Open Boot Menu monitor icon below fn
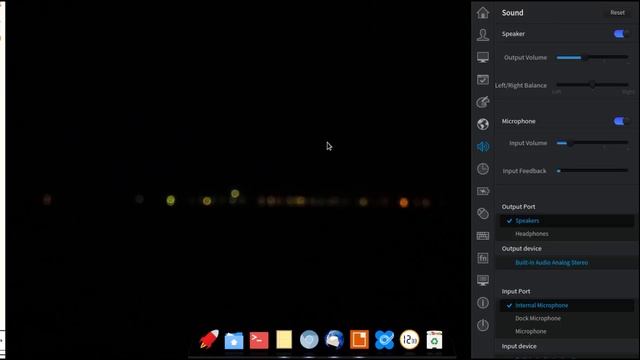Viewport: 640px width, 360px height. click(x=482, y=280)
